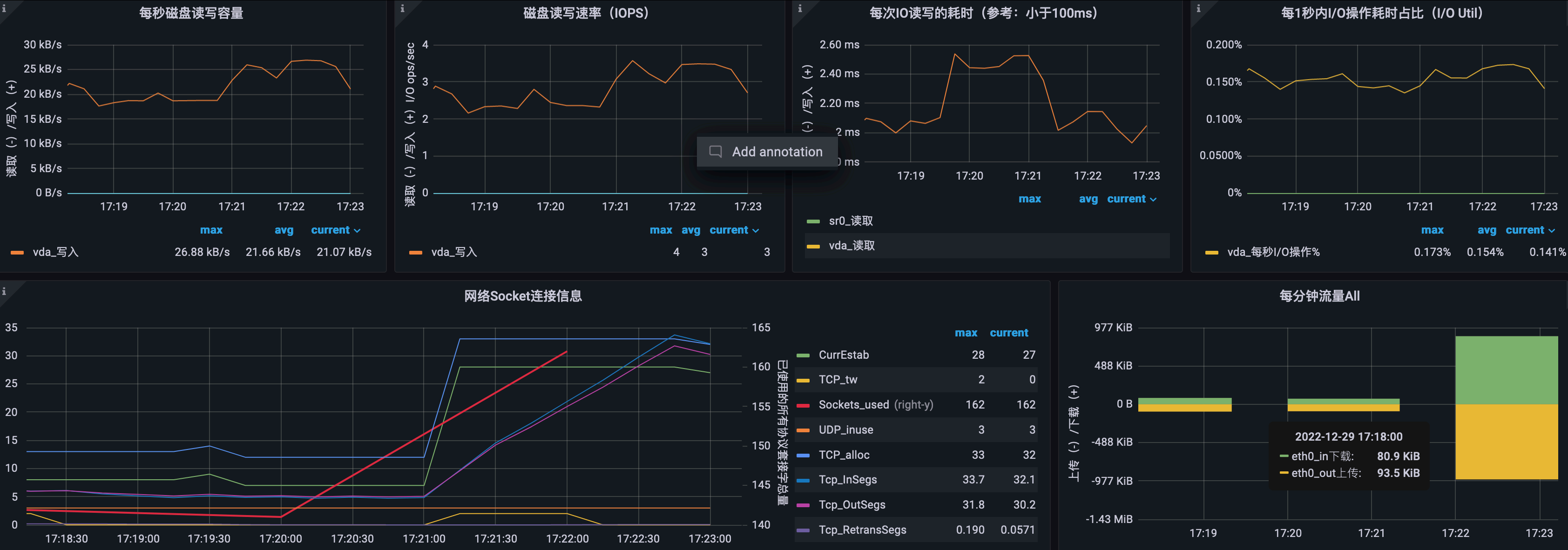1568x550 pixels.
Task: Click the comment icon beside Add annotation
Action: 716,152
